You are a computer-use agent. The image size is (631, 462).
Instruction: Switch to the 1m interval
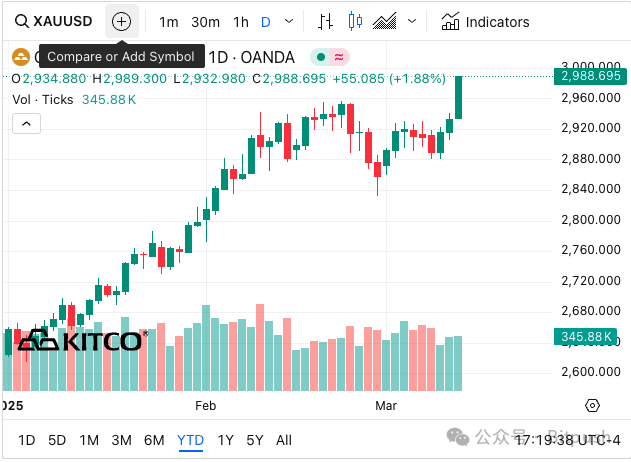pos(169,21)
